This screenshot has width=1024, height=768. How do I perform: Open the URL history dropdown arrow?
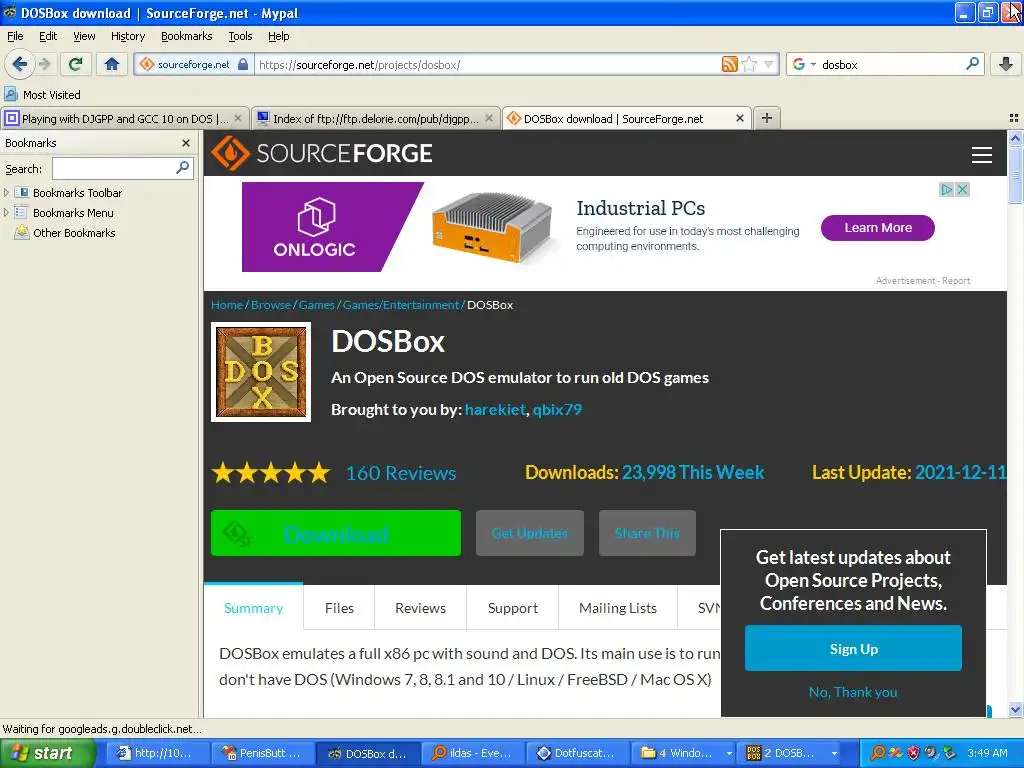(x=769, y=64)
